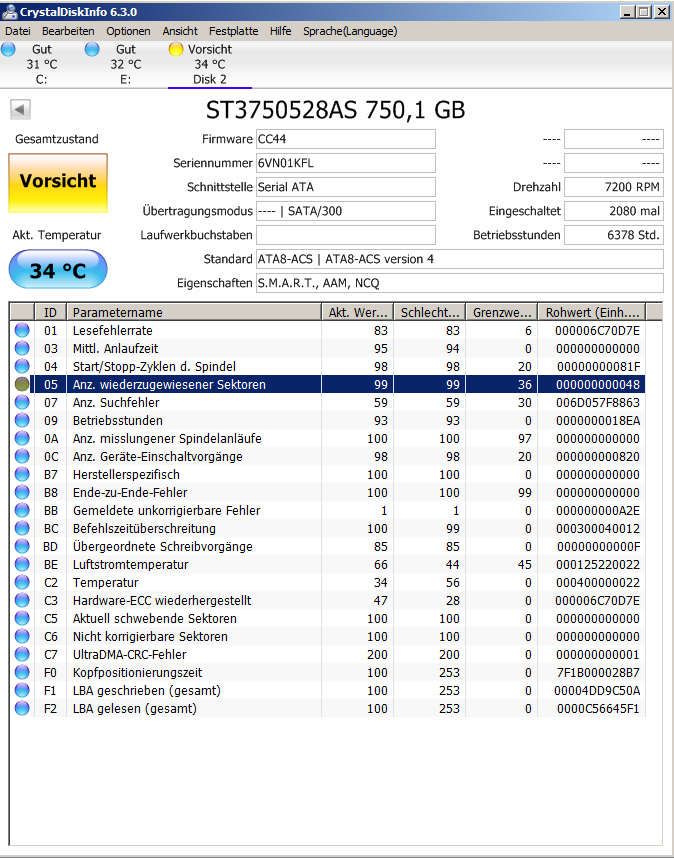Click status orb of Herstellerspezifisch row
The height and width of the screenshot is (858, 674).
click(x=22, y=474)
